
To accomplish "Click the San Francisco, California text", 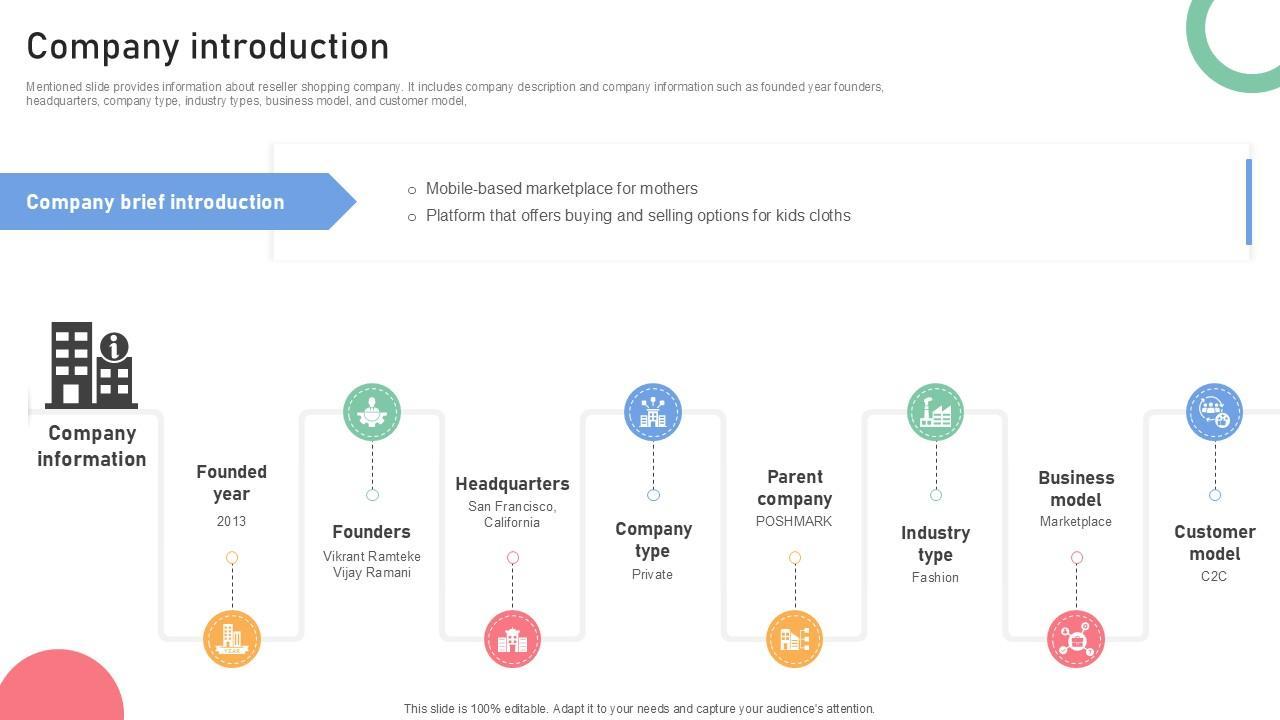I will [x=512, y=514].
